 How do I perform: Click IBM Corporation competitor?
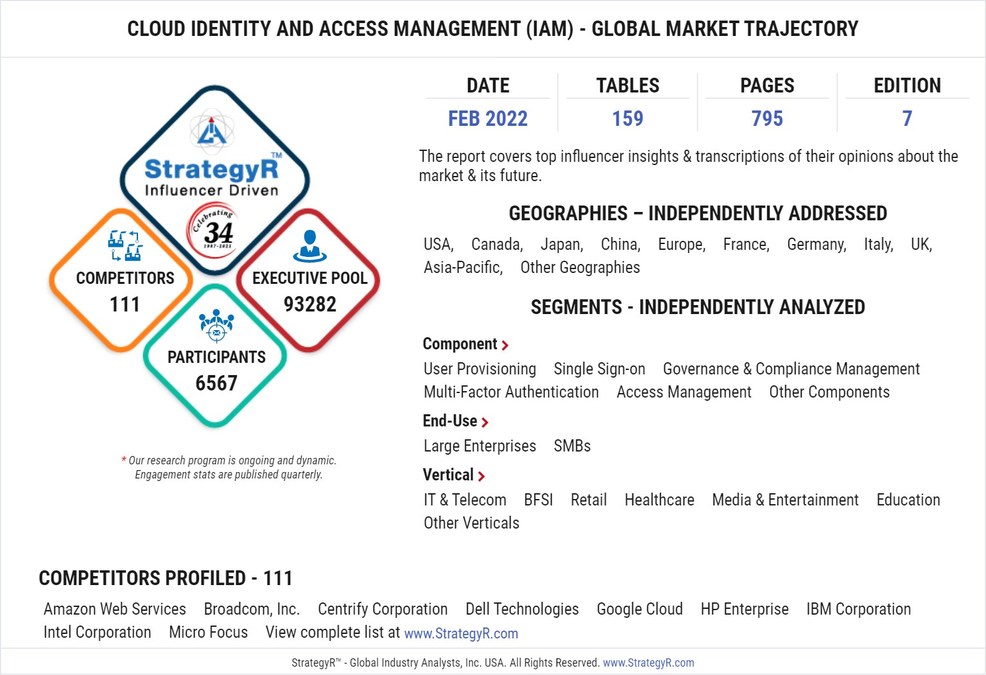(x=858, y=610)
